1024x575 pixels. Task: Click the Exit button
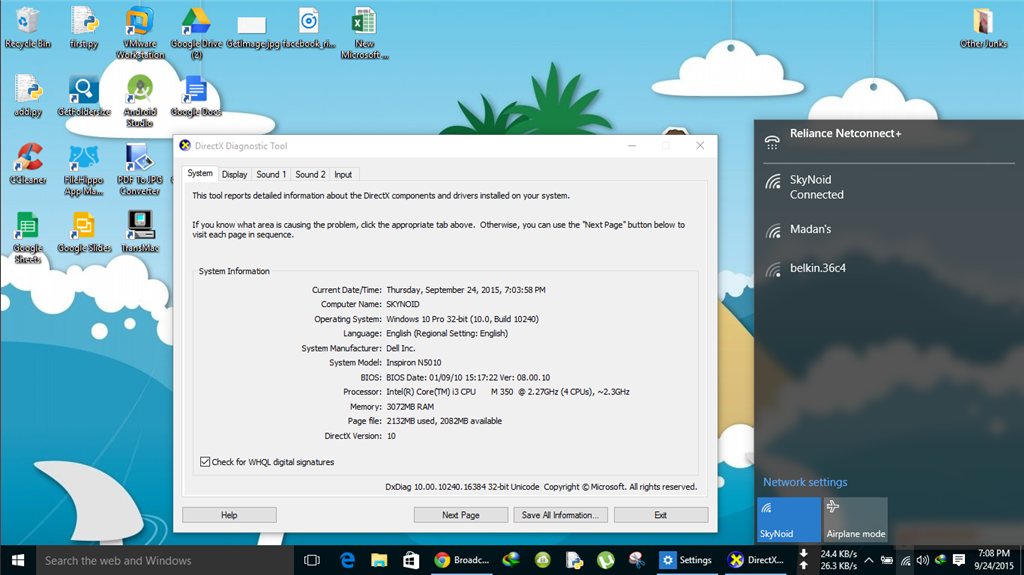pos(661,515)
